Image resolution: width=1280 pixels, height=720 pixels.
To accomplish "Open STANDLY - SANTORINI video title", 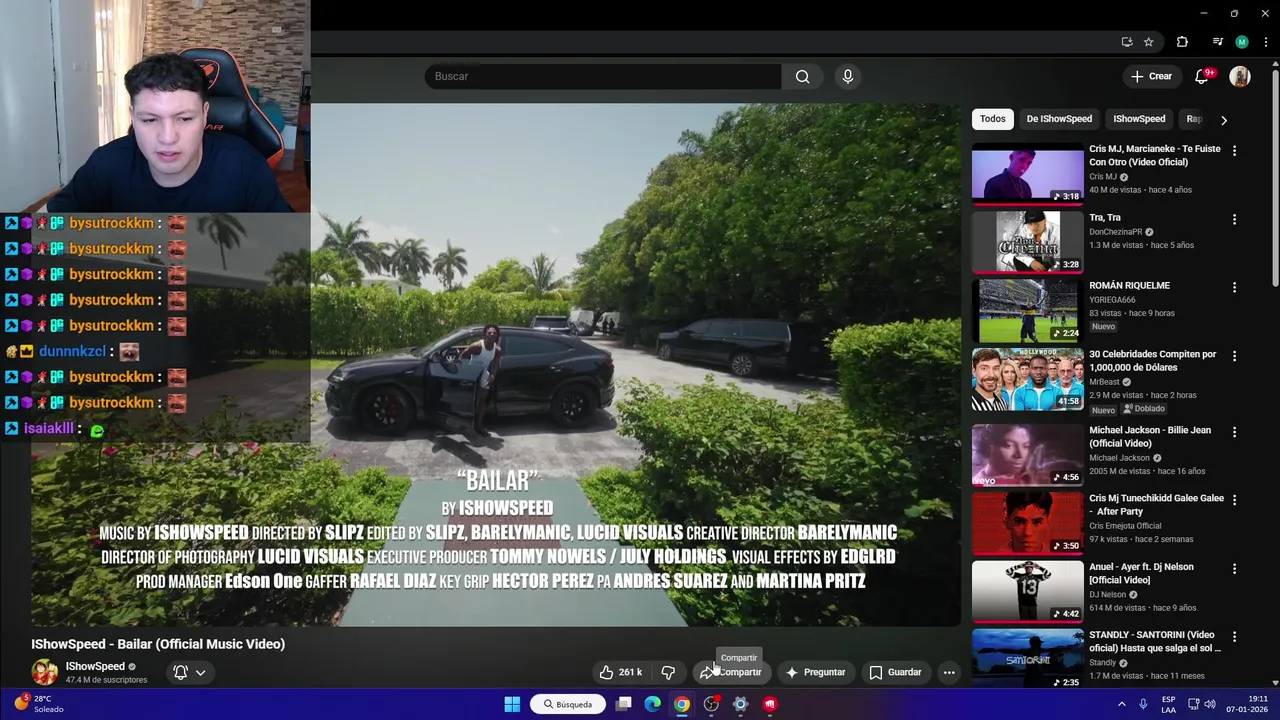I will click(x=1155, y=641).
